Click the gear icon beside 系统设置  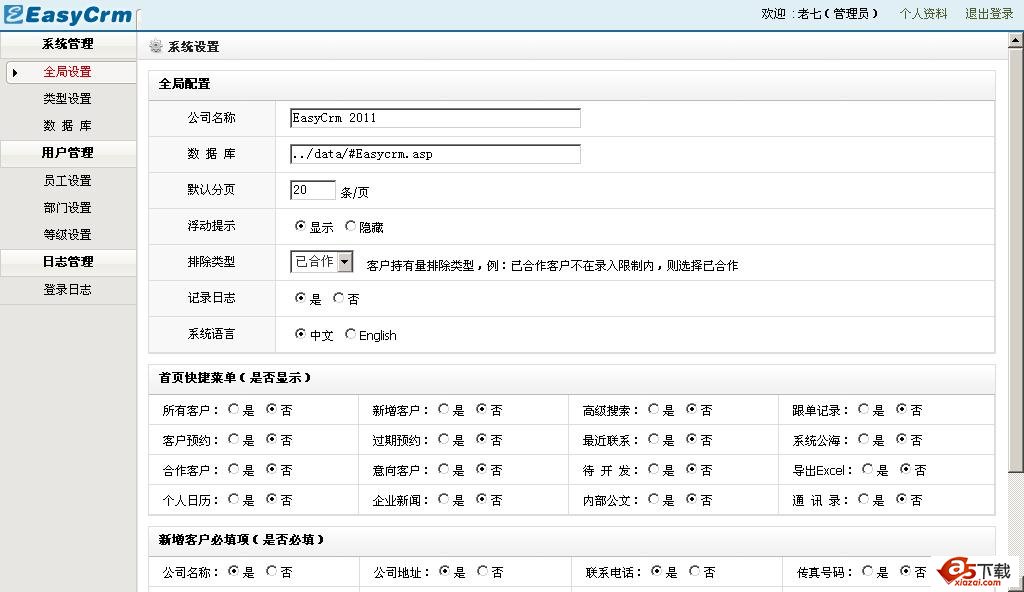[155, 46]
